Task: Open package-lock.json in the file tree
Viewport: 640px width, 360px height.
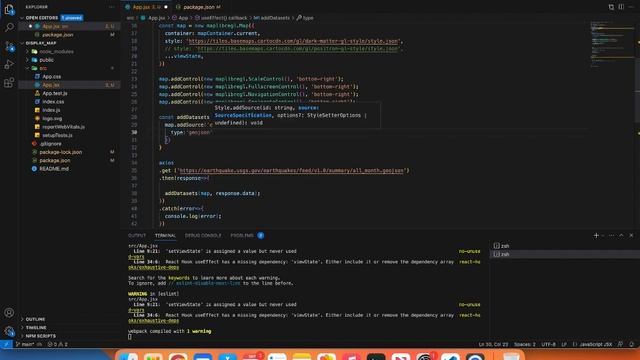Action: pyautogui.click(x=60, y=152)
